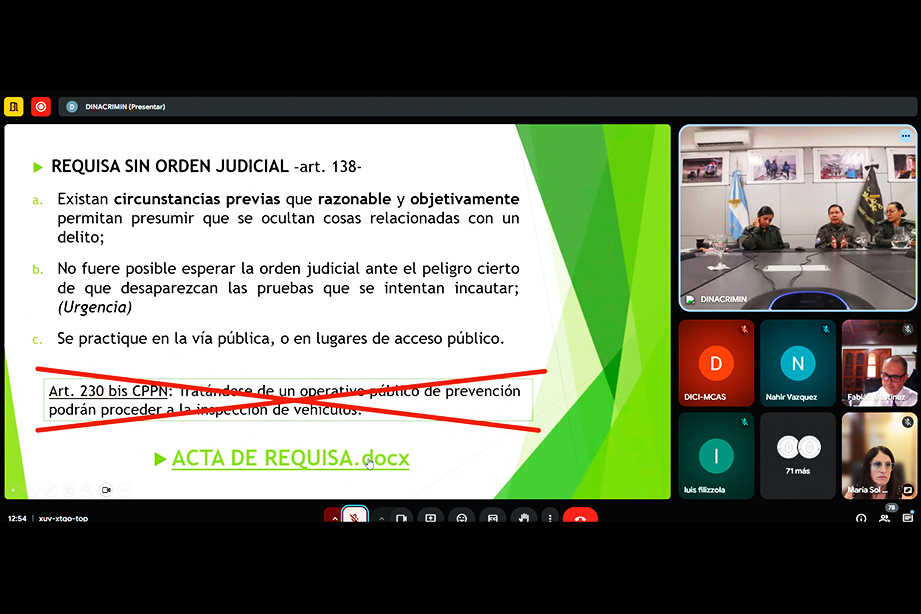
Task: Open the emoji reactions panel
Action: click(x=461, y=518)
